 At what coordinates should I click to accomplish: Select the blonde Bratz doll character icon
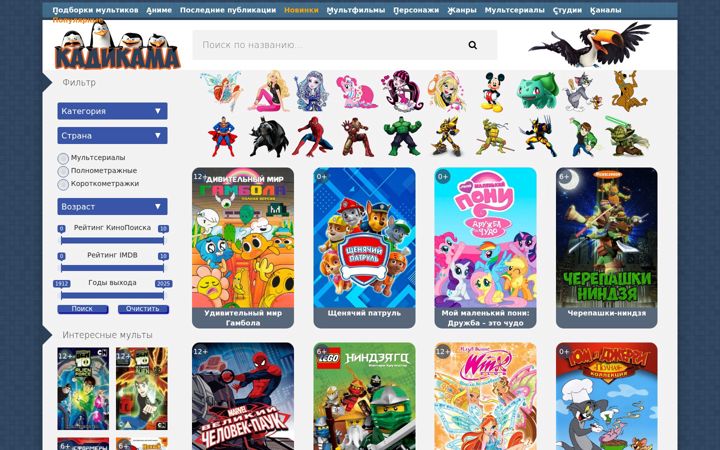point(447,91)
